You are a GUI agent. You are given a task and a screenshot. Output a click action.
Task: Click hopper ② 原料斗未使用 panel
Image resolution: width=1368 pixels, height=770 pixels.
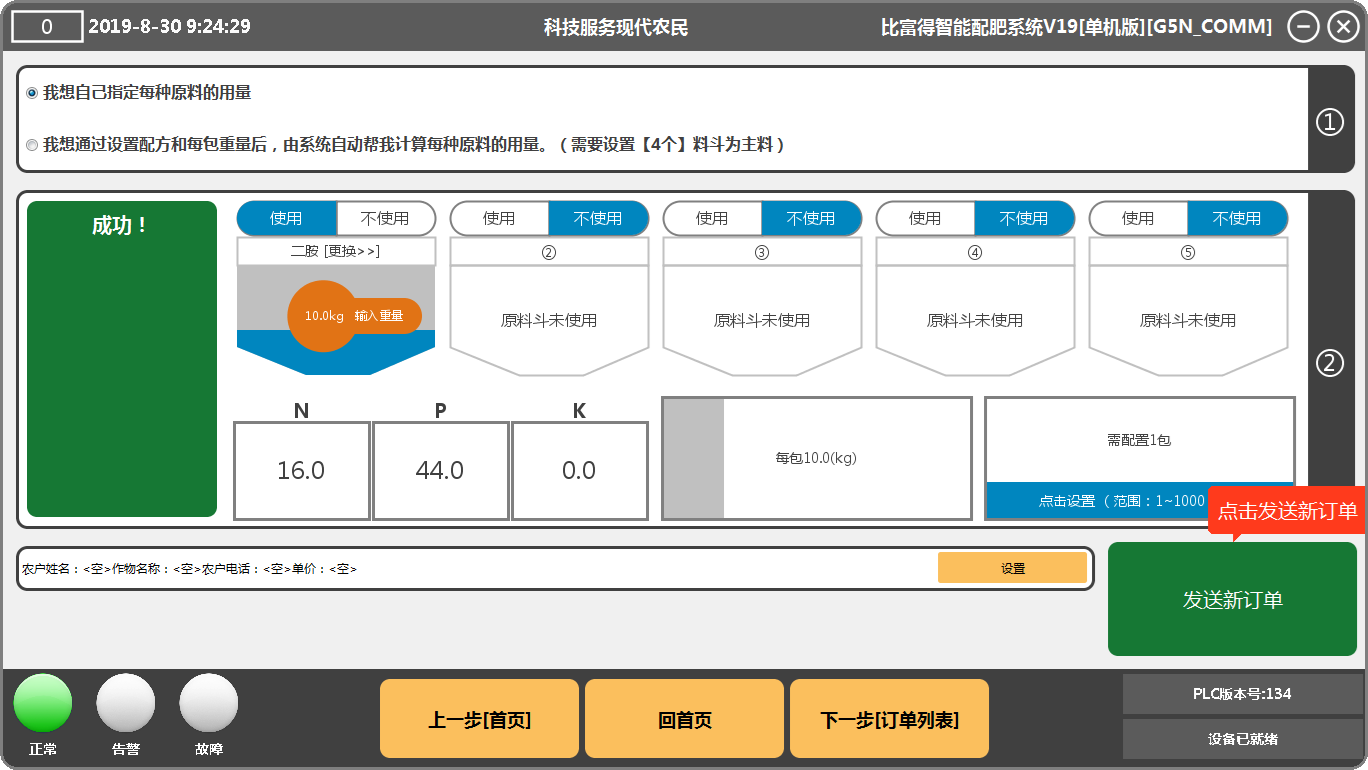click(x=549, y=320)
